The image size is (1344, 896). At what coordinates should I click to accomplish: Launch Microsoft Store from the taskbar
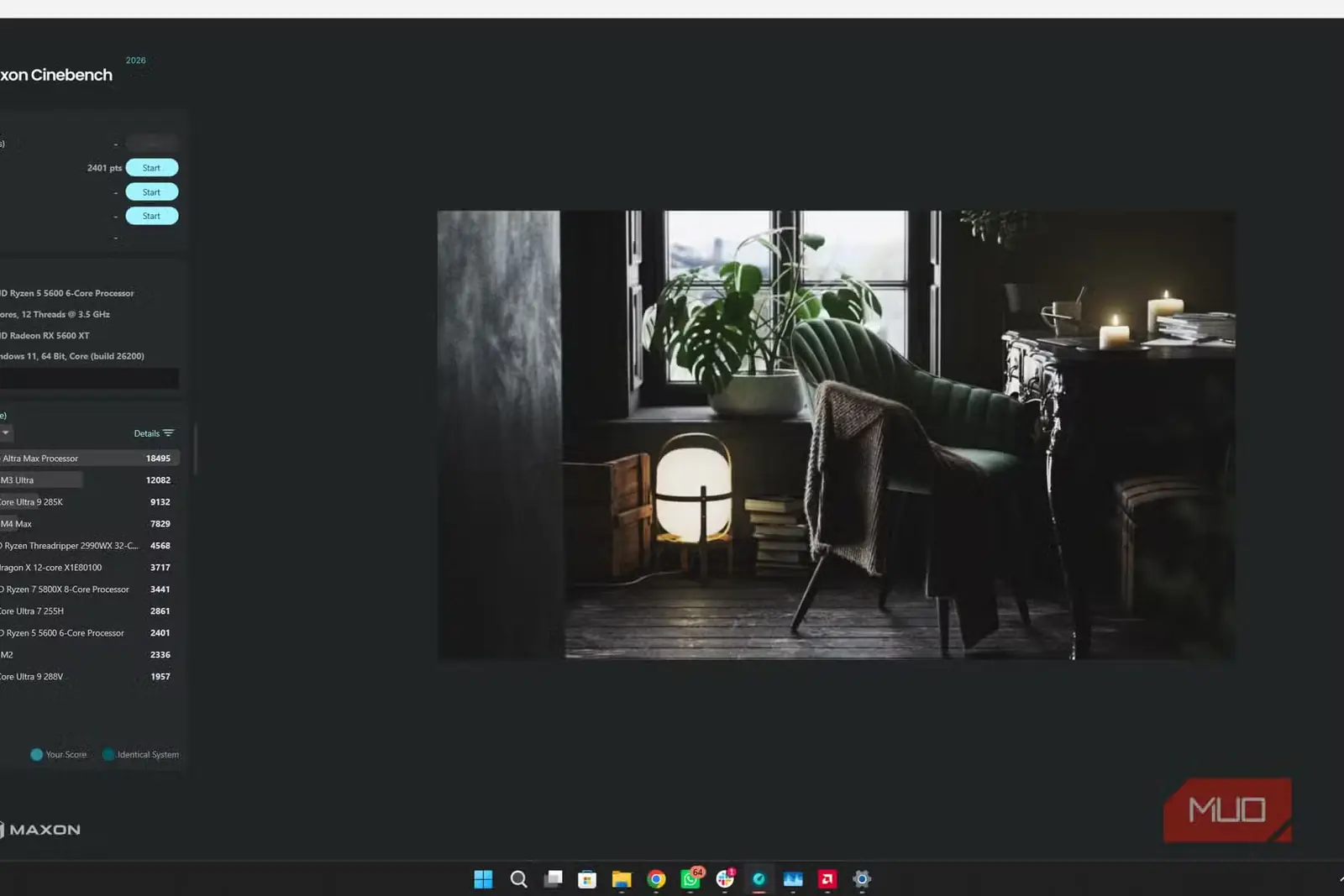pos(587,879)
